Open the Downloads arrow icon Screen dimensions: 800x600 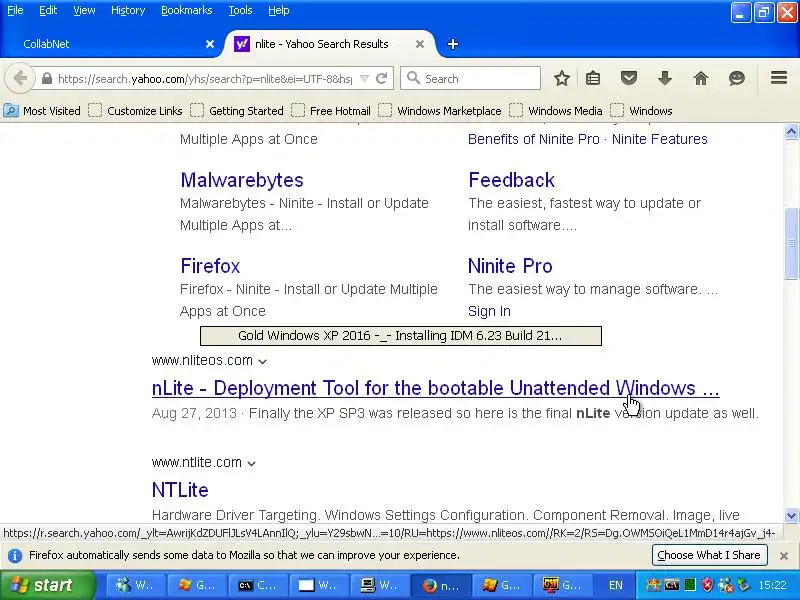pyautogui.click(x=664, y=79)
